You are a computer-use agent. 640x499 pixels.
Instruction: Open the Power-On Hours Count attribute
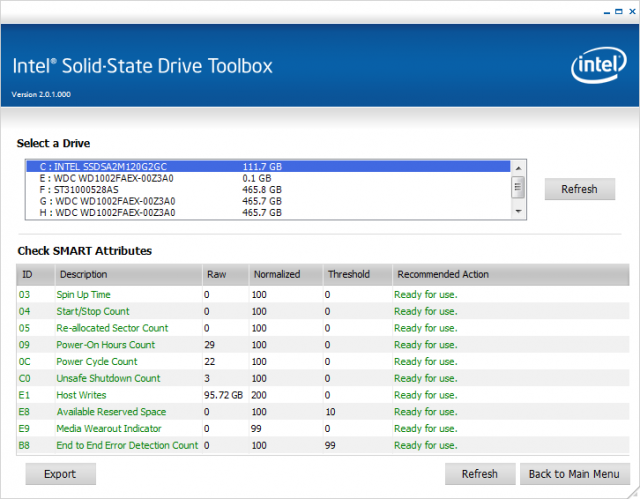(x=106, y=345)
